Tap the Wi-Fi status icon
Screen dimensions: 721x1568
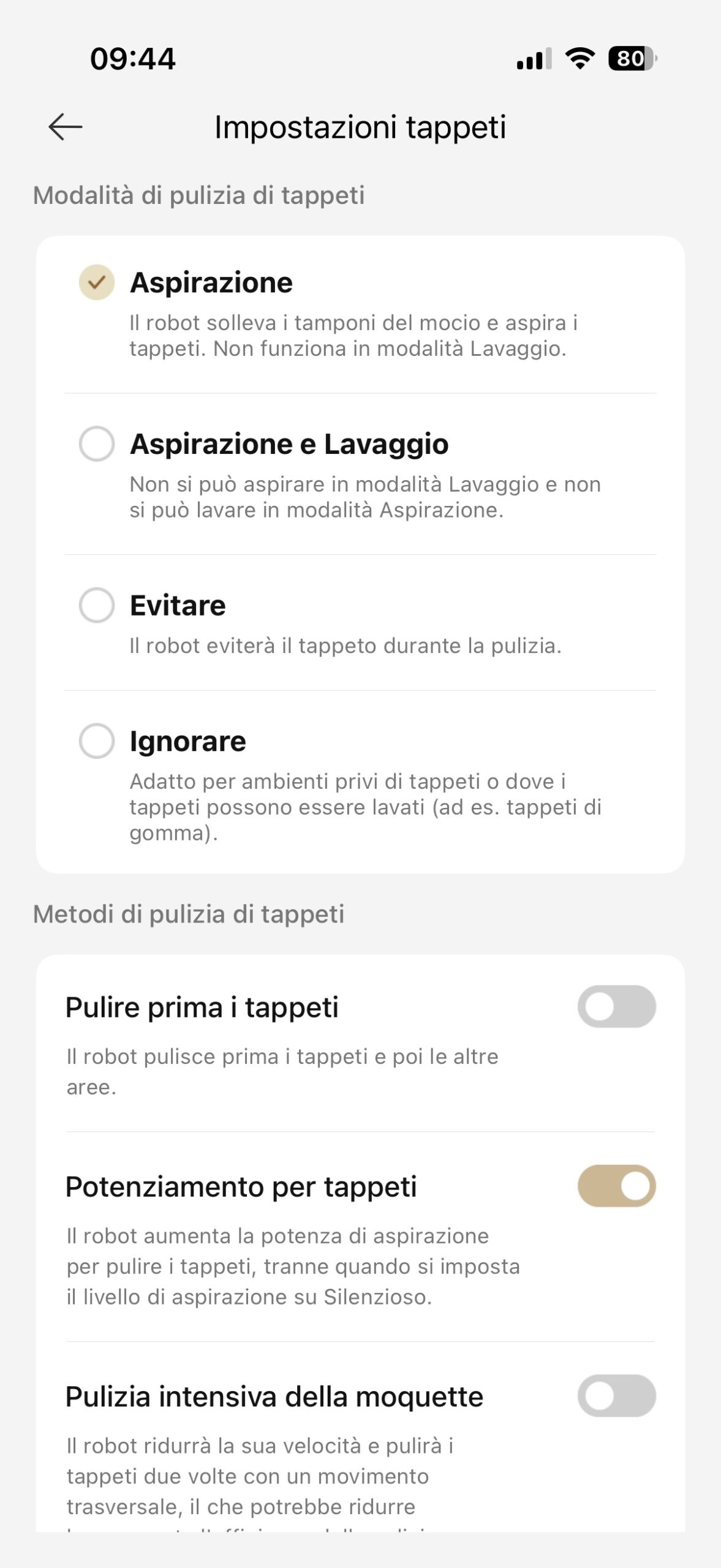pos(579,59)
